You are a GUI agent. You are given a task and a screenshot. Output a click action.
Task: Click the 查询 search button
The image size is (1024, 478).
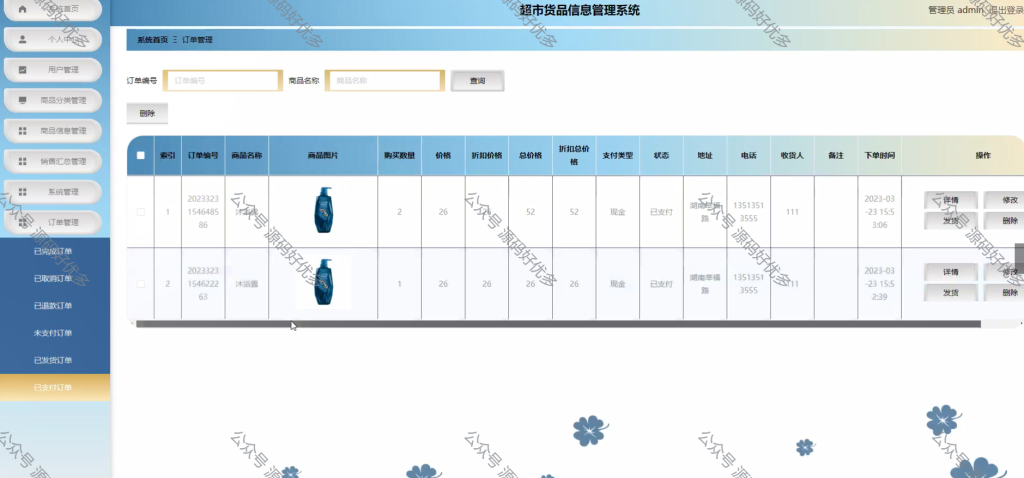(477, 81)
